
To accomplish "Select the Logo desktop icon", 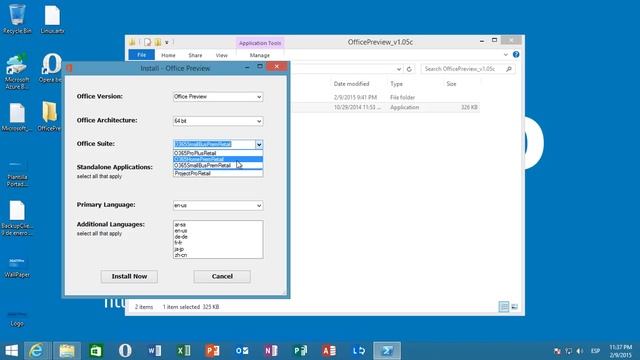I will click(17, 318).
